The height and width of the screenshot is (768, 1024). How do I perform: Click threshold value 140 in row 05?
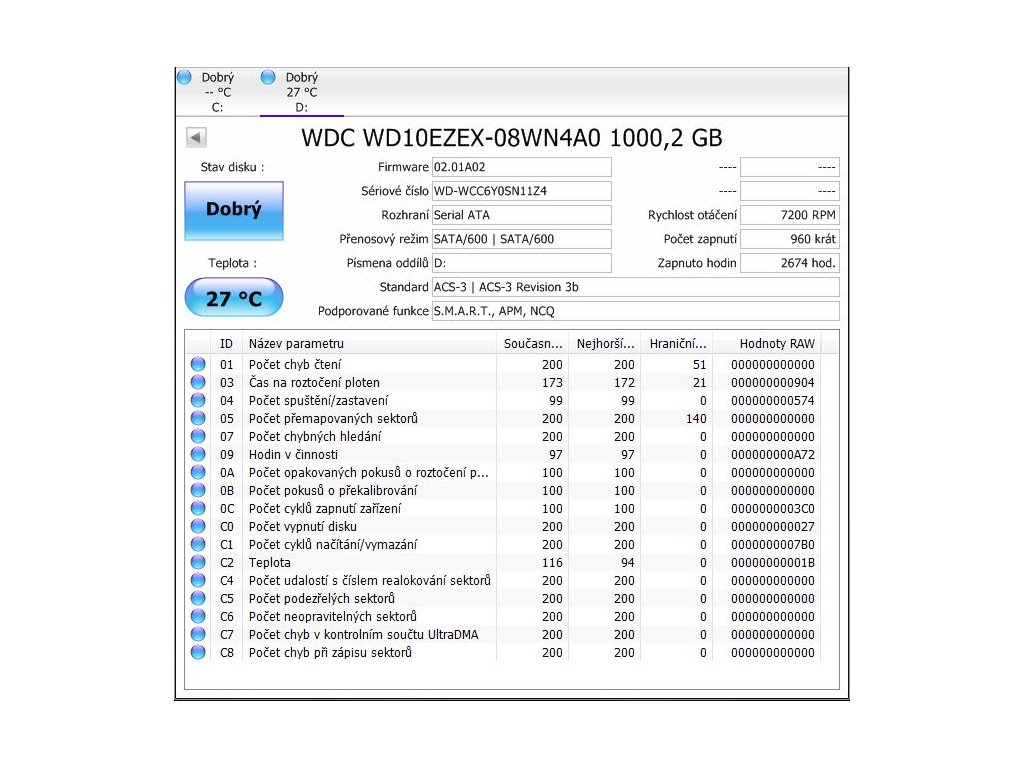coord(696,419)
